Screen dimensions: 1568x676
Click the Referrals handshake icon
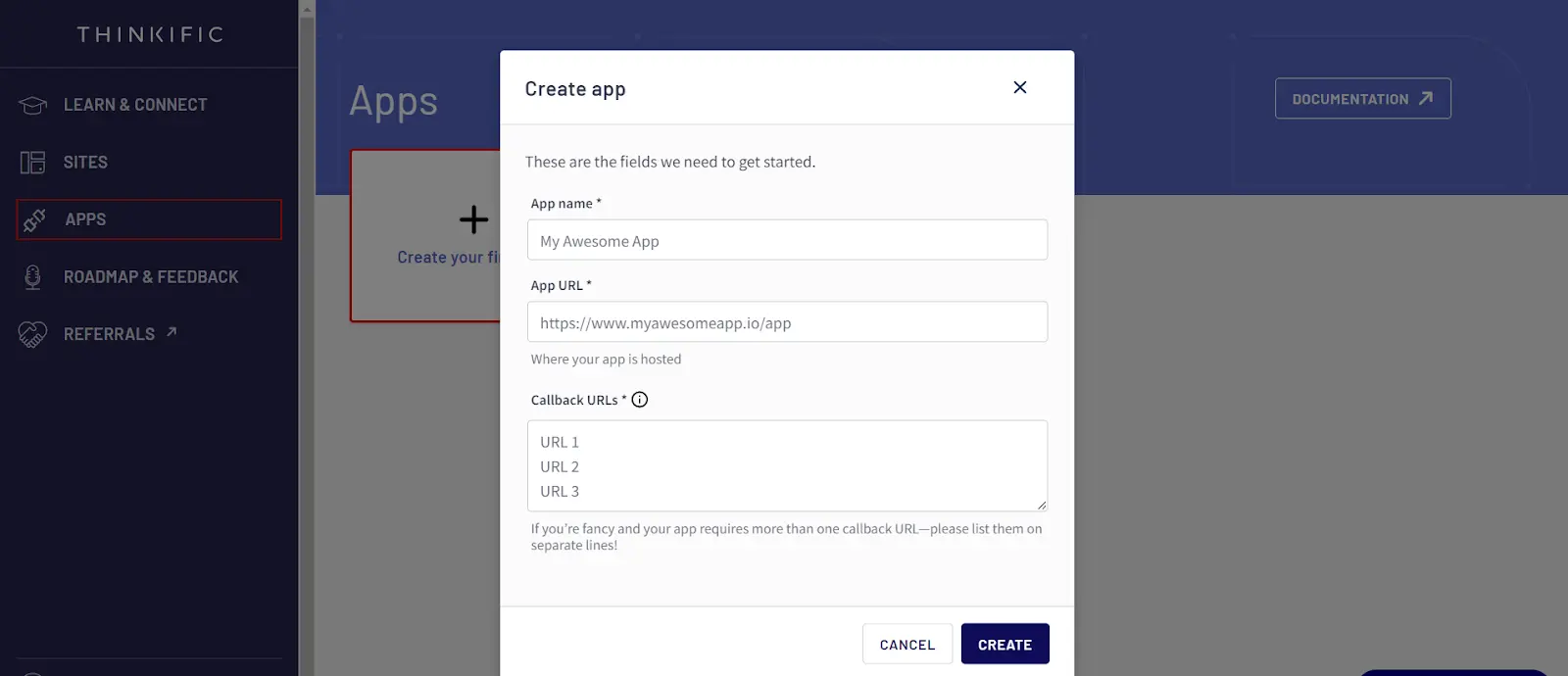30,333
